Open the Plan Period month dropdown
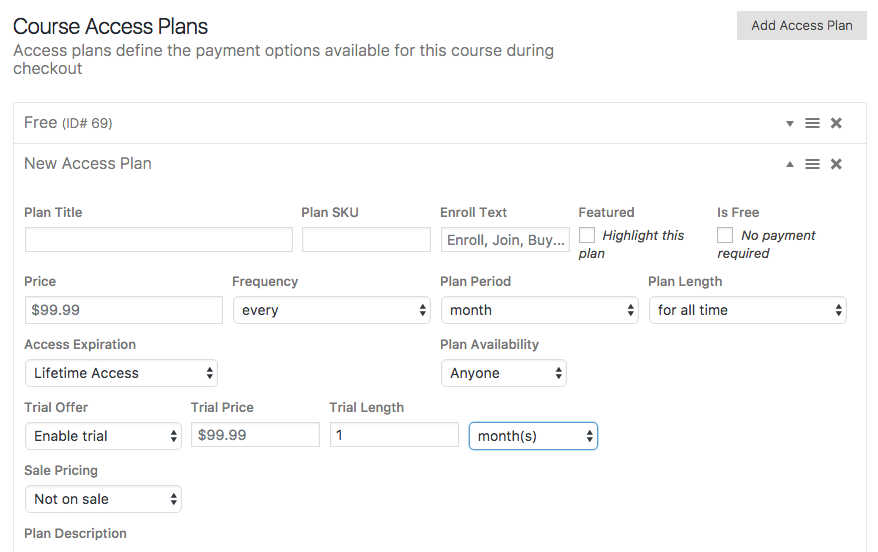 (x=540, y=310)
